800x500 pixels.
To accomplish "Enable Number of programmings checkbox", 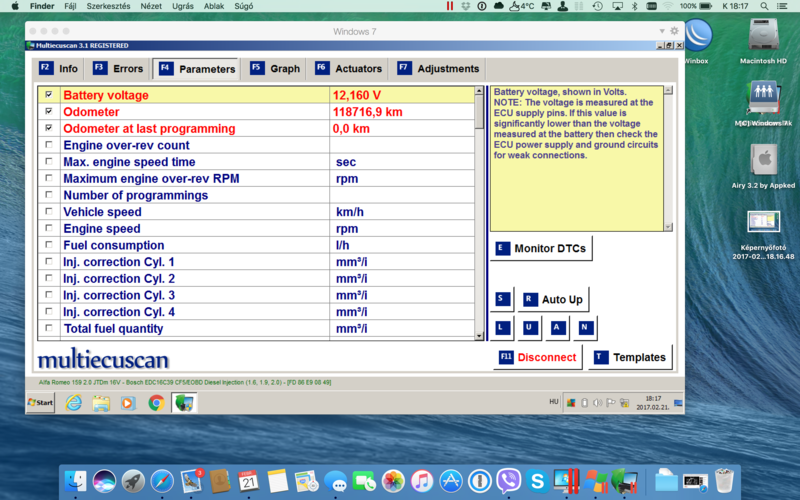I will point(49,194).
